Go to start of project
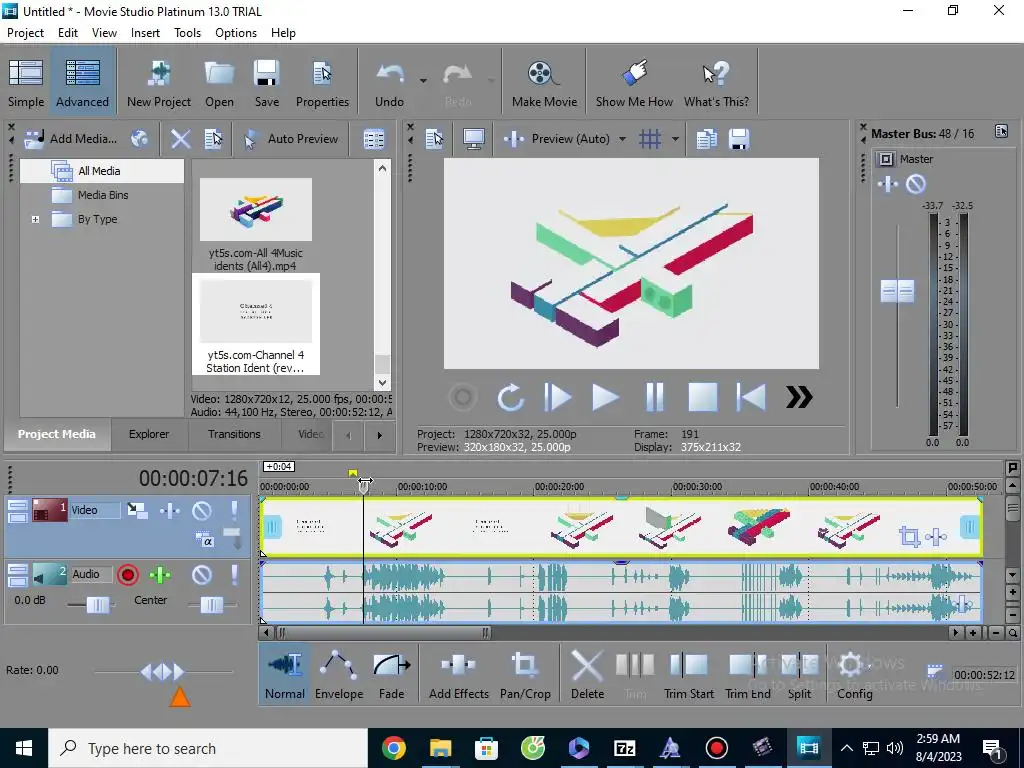1024x768 pixels. point(751,397)
